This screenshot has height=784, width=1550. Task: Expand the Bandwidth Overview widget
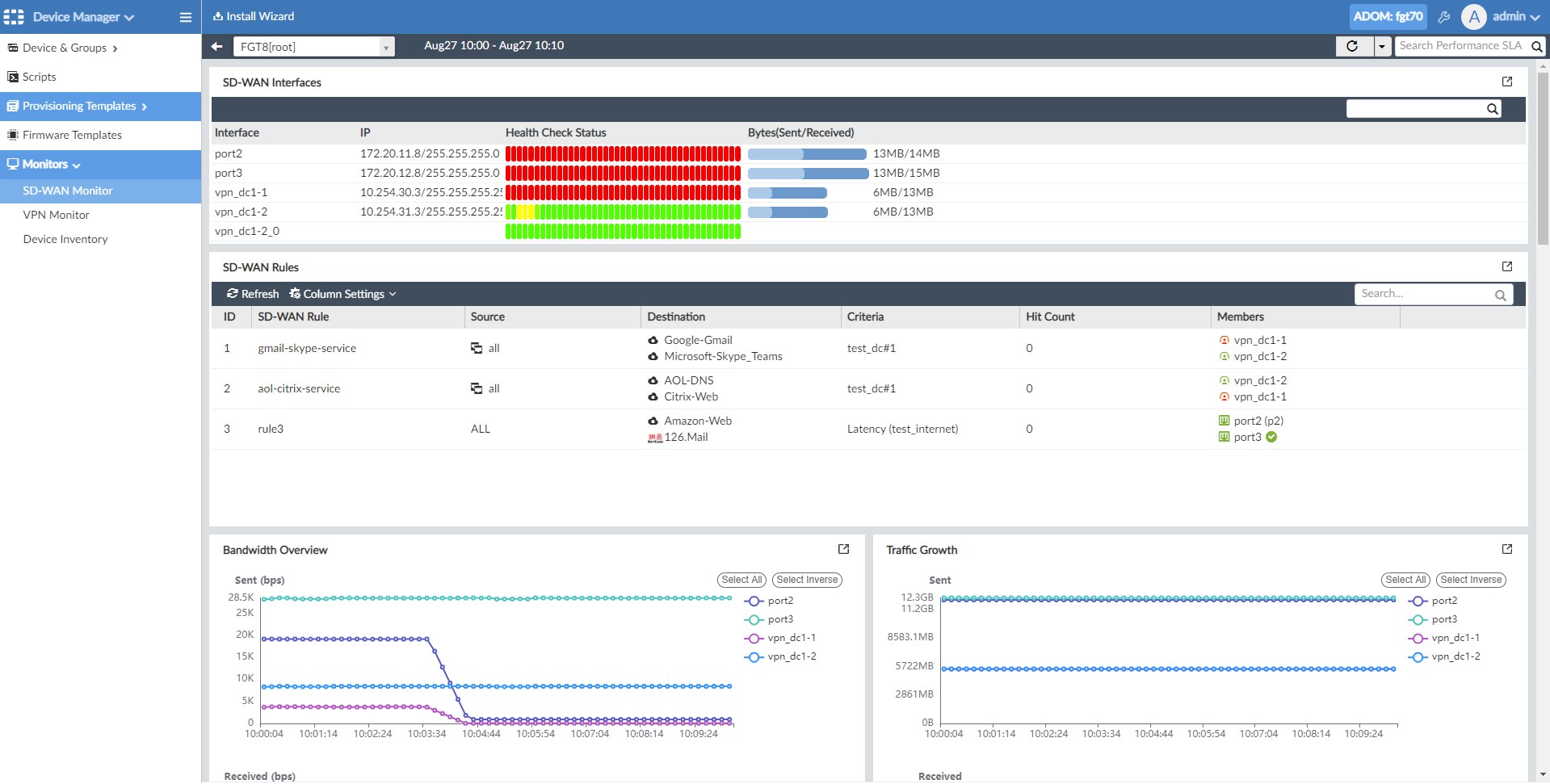(x=843, y=549)
